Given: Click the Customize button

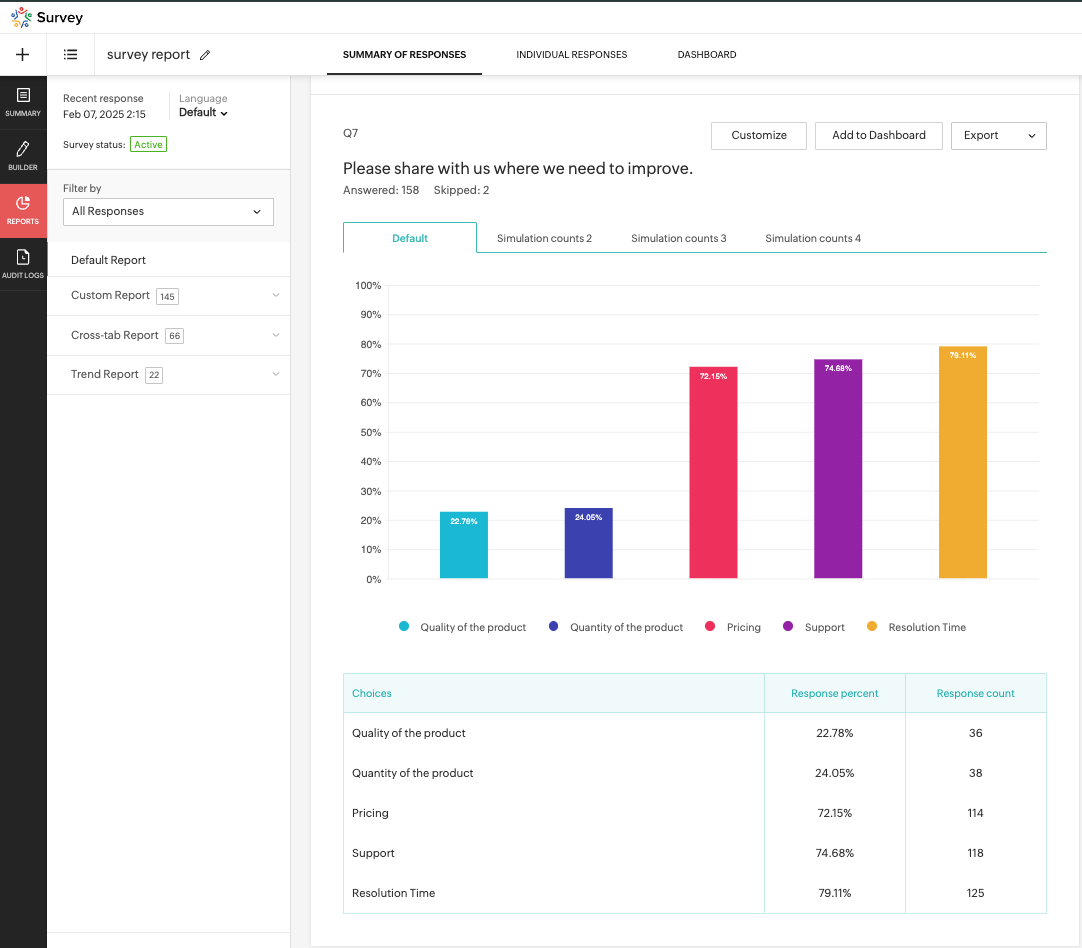Looking at the screenshot, I should (x=758, y=136).
